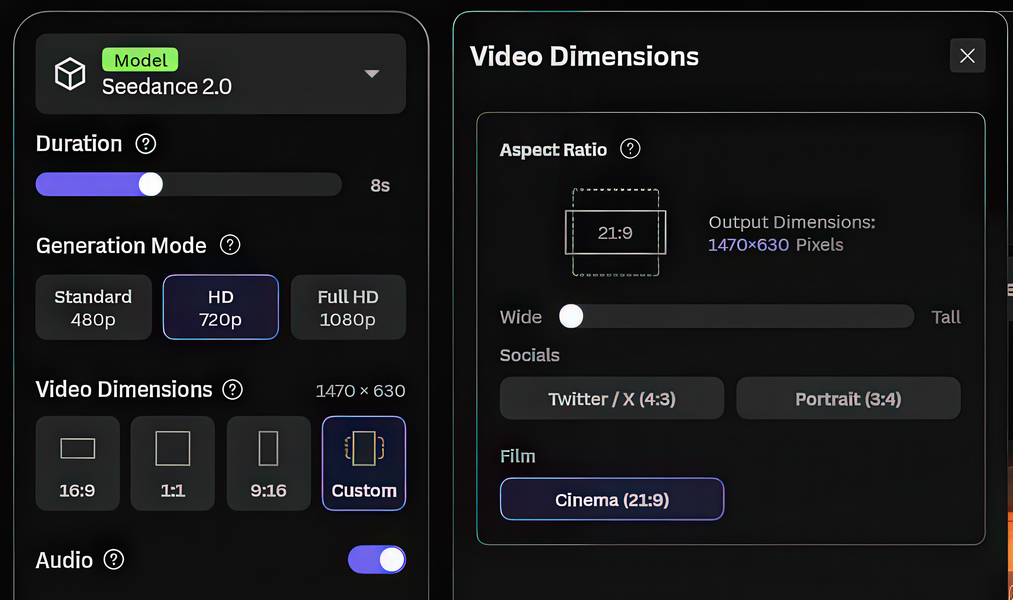The height and width of the screenshot is (600, 1013).
Task: Click the Aspect Ratio help icon
Action: [630, 149]
